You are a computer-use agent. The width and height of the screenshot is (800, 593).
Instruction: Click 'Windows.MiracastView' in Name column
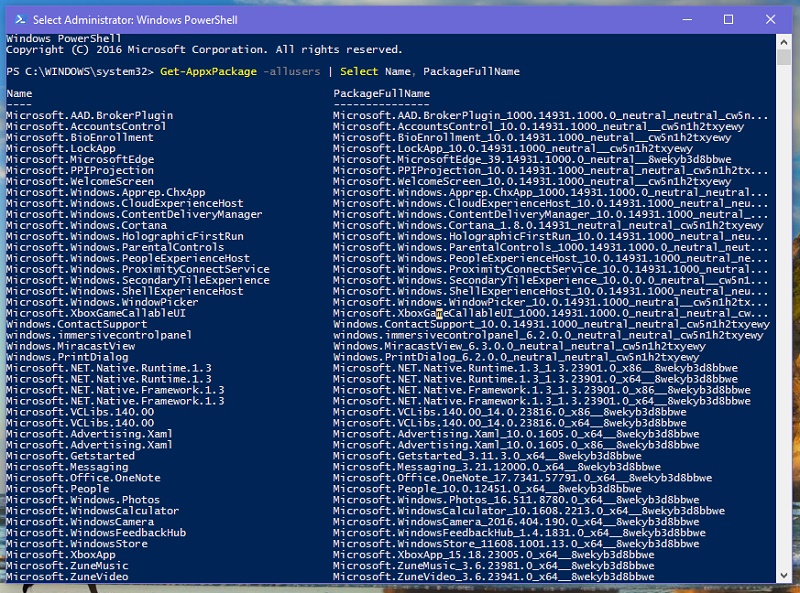[x=70, y=346]
